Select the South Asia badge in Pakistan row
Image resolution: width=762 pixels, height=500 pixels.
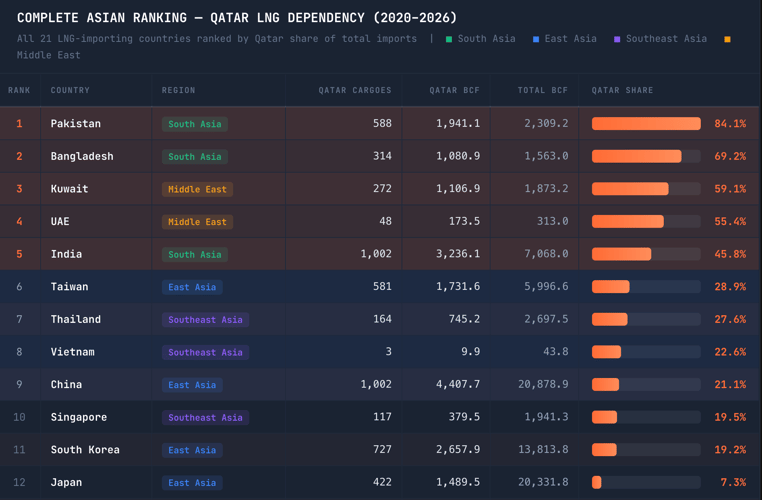pos(195,124)
